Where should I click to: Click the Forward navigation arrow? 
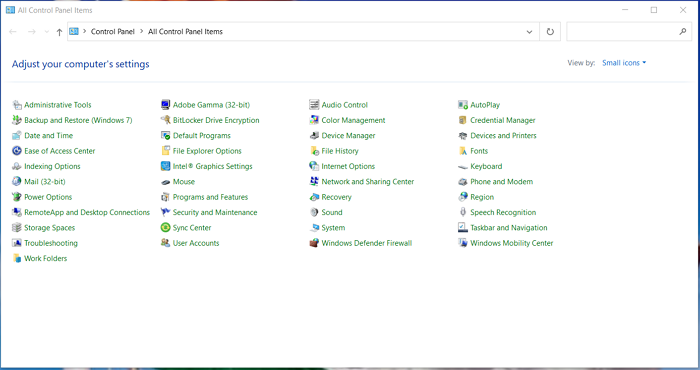pos(31,32)
